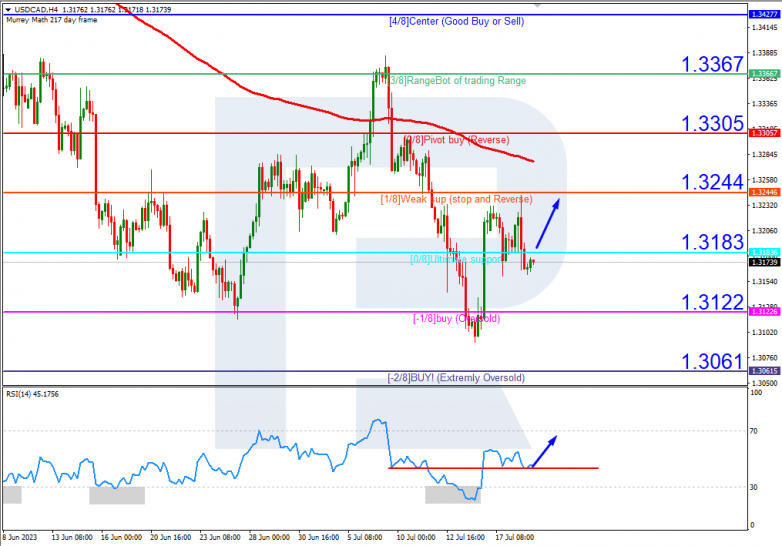Select the red horizontal line in RSI panel

(x=493, y=468)
